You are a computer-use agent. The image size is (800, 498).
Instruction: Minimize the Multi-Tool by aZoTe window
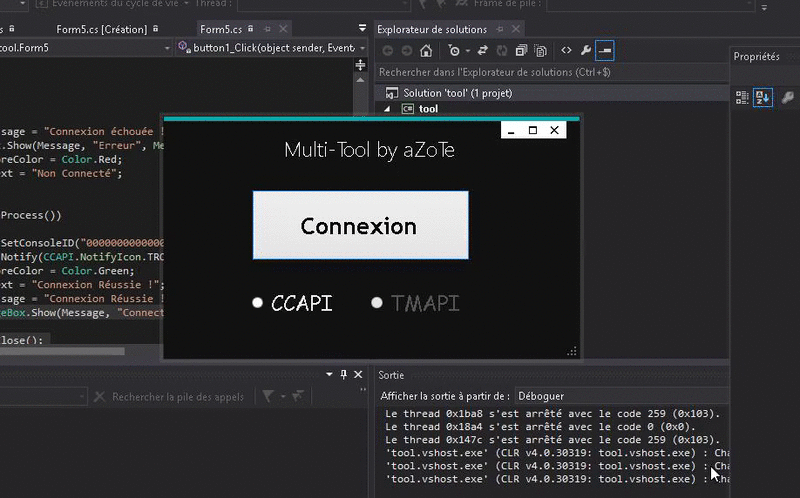point(511,131)
